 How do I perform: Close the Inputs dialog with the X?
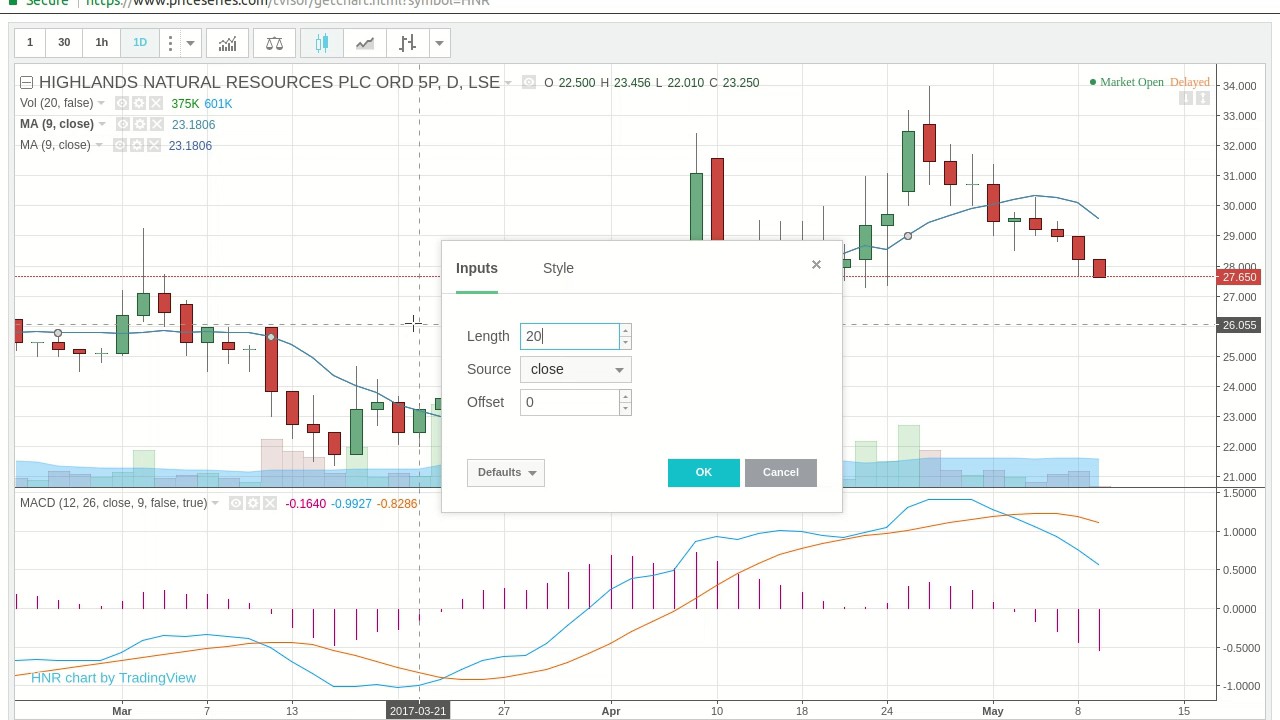(816, 264)
